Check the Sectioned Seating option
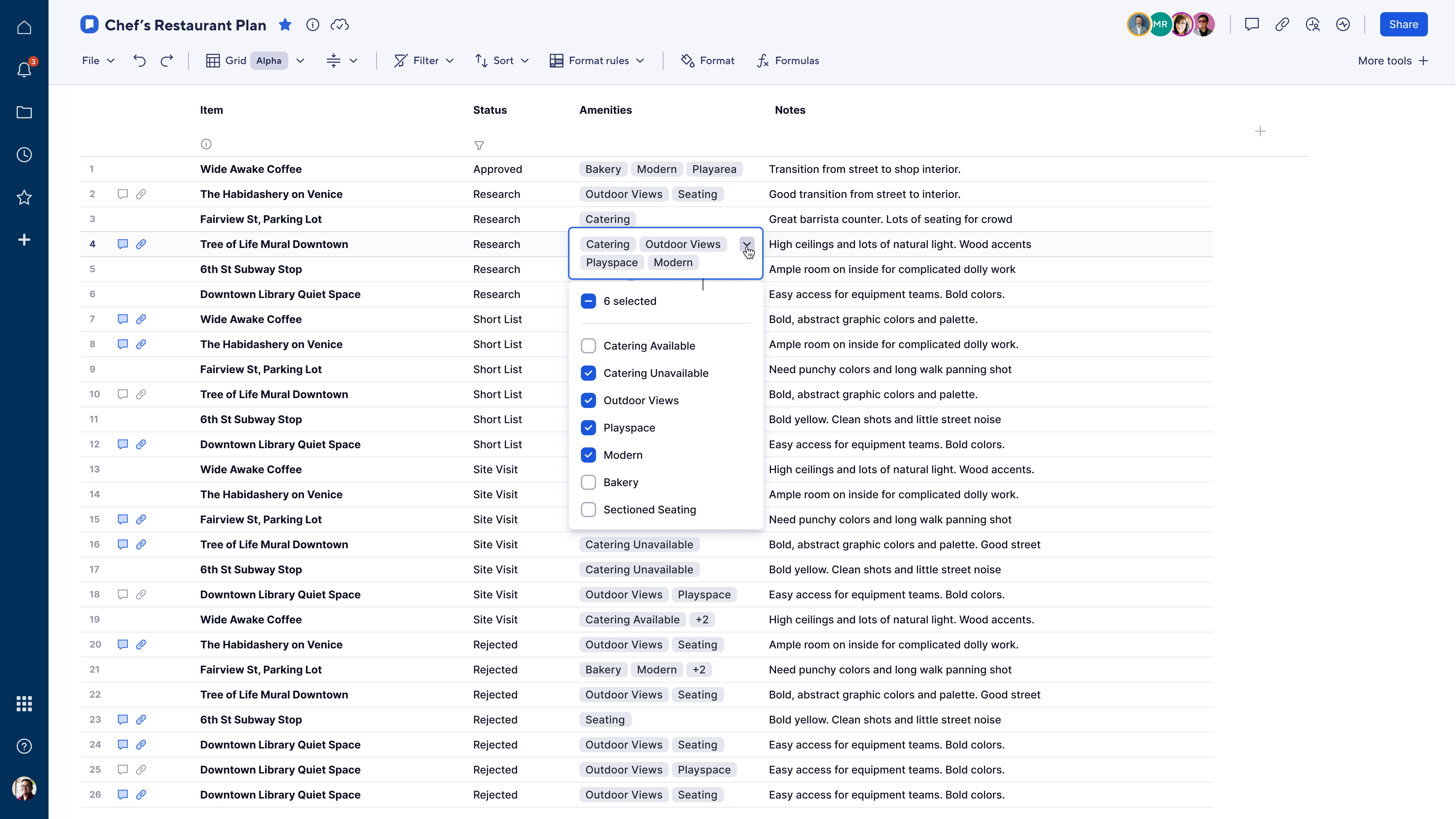The height and width of the screenshot is (819, 1456). (x=588, y=510)
